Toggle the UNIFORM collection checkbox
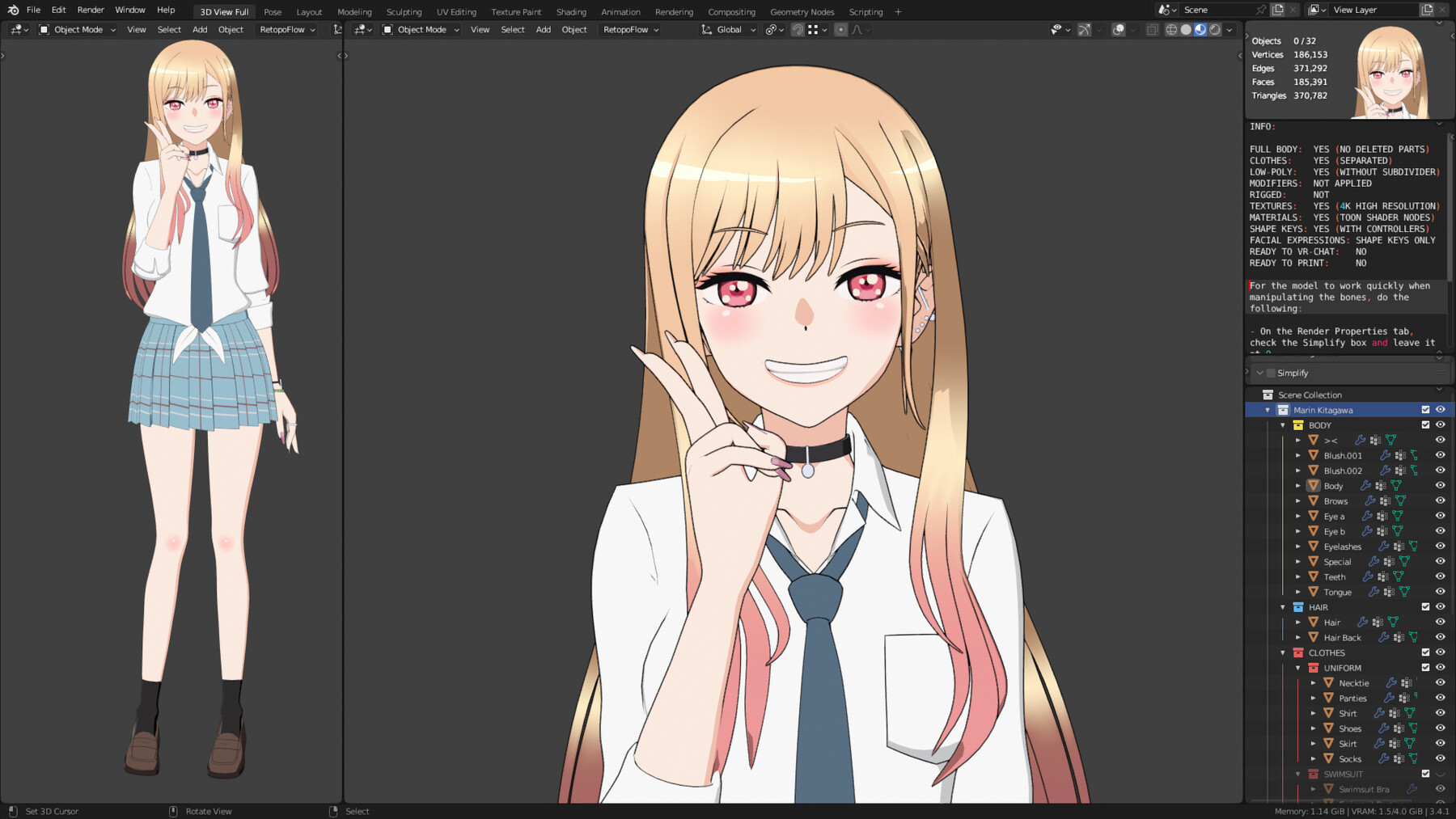The image size is (1456, 819). tap(1425, 668)
